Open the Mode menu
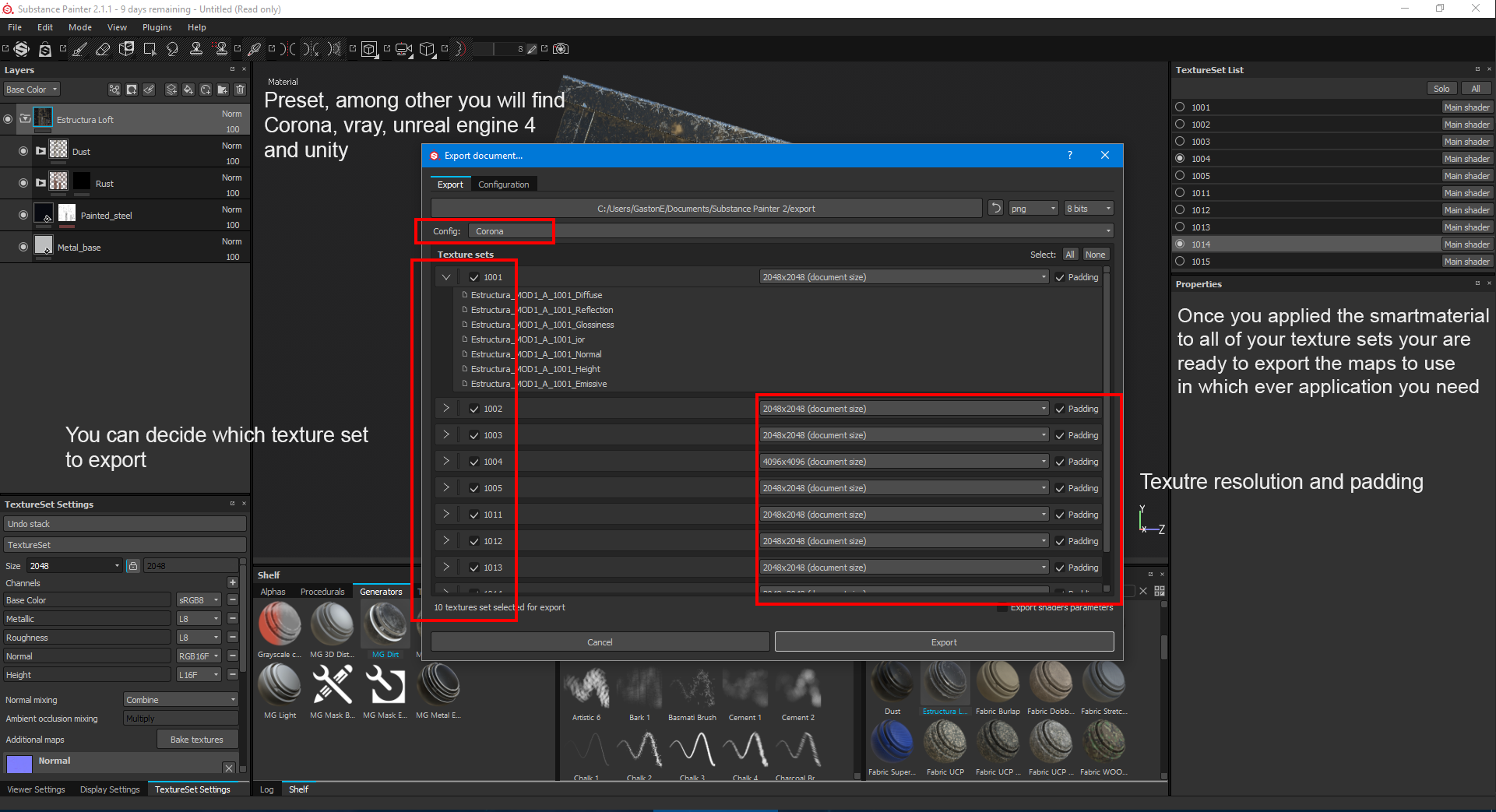This screenshot has height=812, width=1496. point(80,27)
